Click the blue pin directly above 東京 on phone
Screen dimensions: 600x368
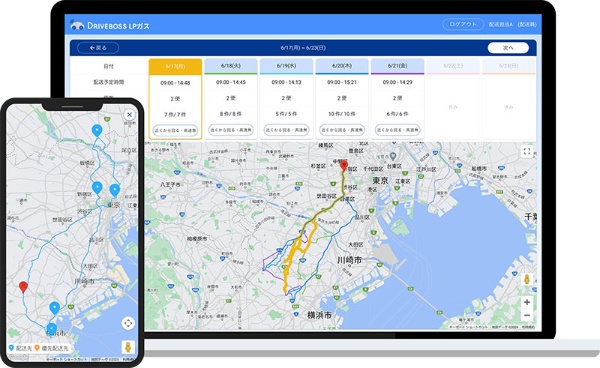coord(114,190)
